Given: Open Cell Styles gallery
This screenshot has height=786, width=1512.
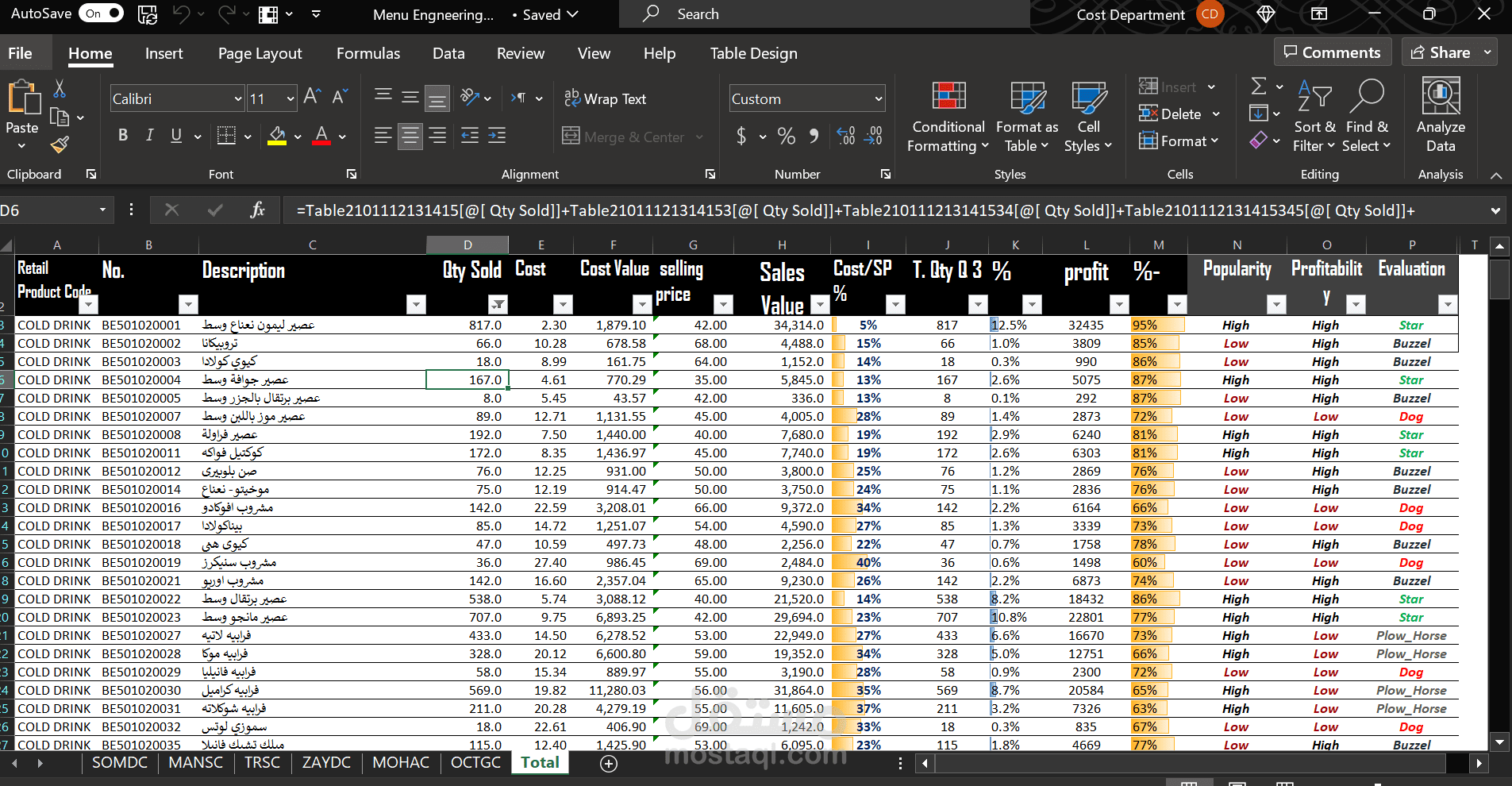Looking at the screenshot, I should pos(1088,118).
